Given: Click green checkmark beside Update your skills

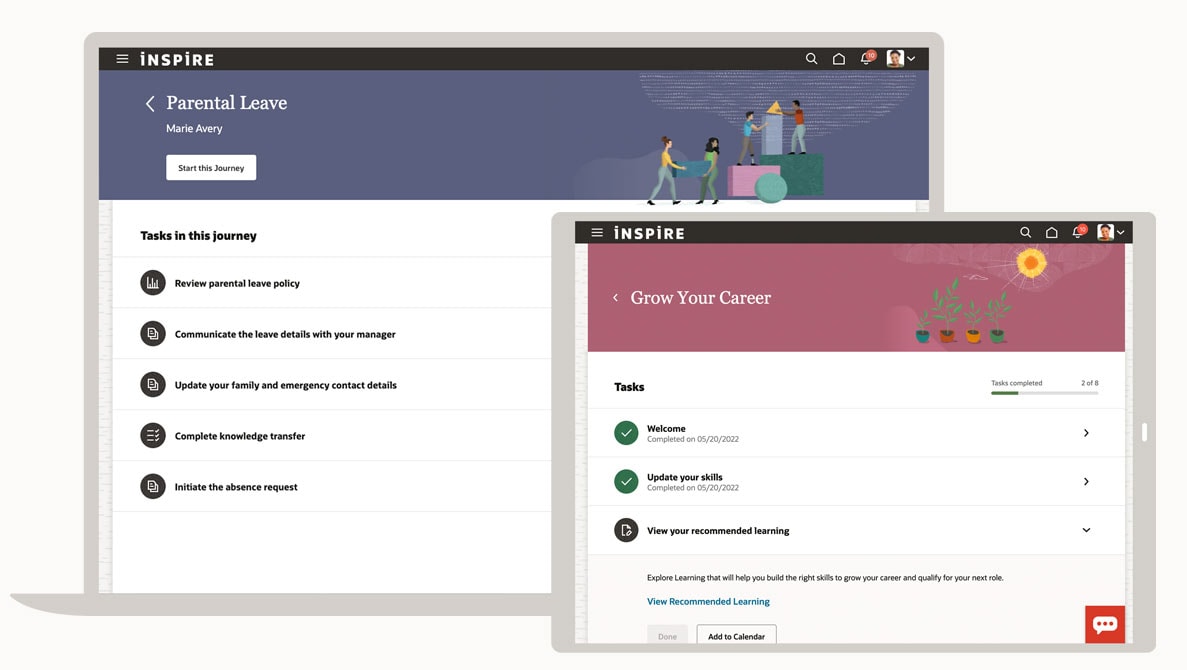Looking at the screenshot, I should (x=626, y=482).
